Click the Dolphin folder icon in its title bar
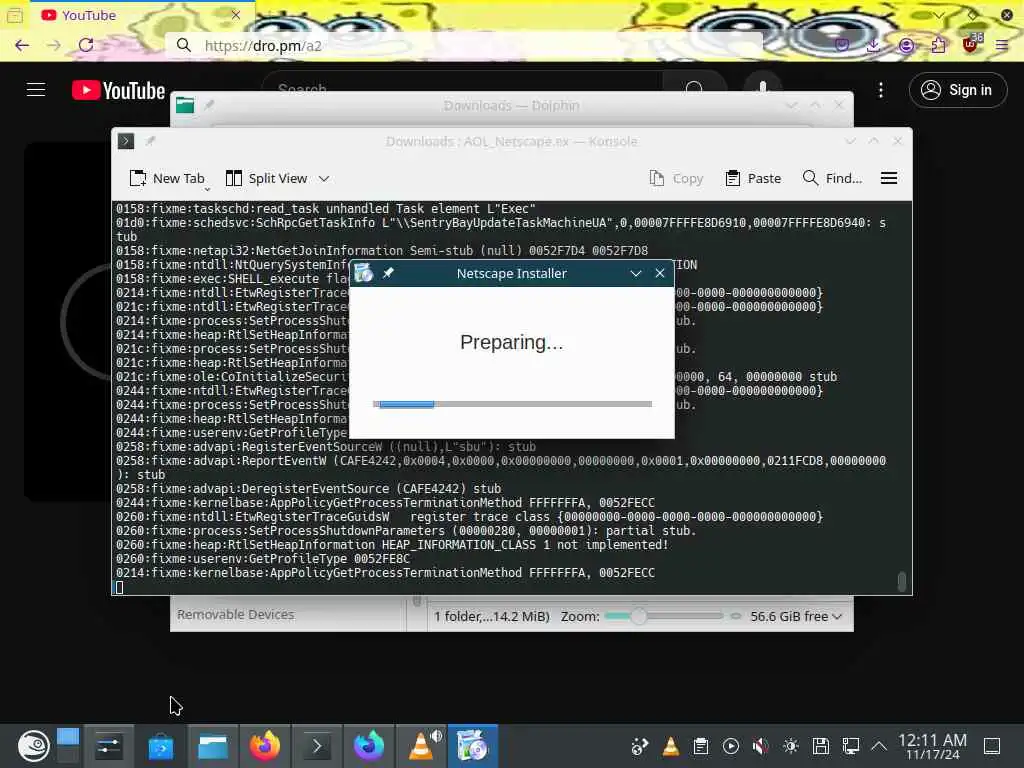Viewport: 1024px width, 768px height. 185,105
